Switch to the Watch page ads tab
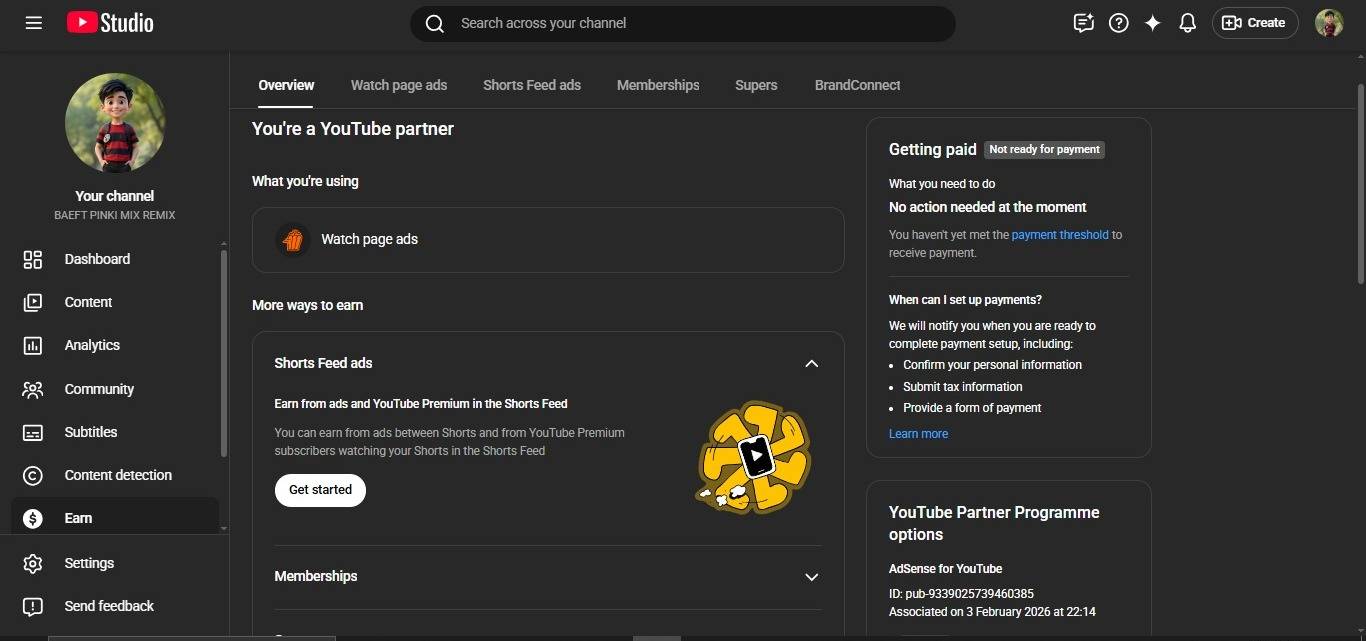This screenshot has height=641, width=1366. pos(399,85)
